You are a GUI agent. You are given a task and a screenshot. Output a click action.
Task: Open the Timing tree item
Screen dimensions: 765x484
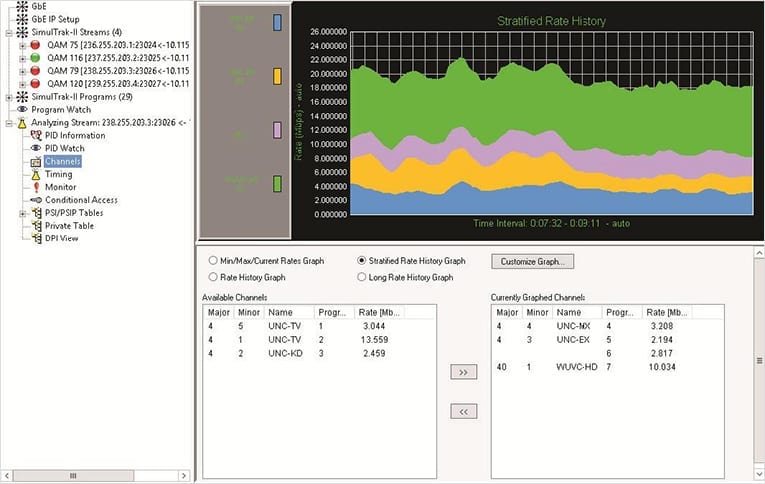point(59,174)
